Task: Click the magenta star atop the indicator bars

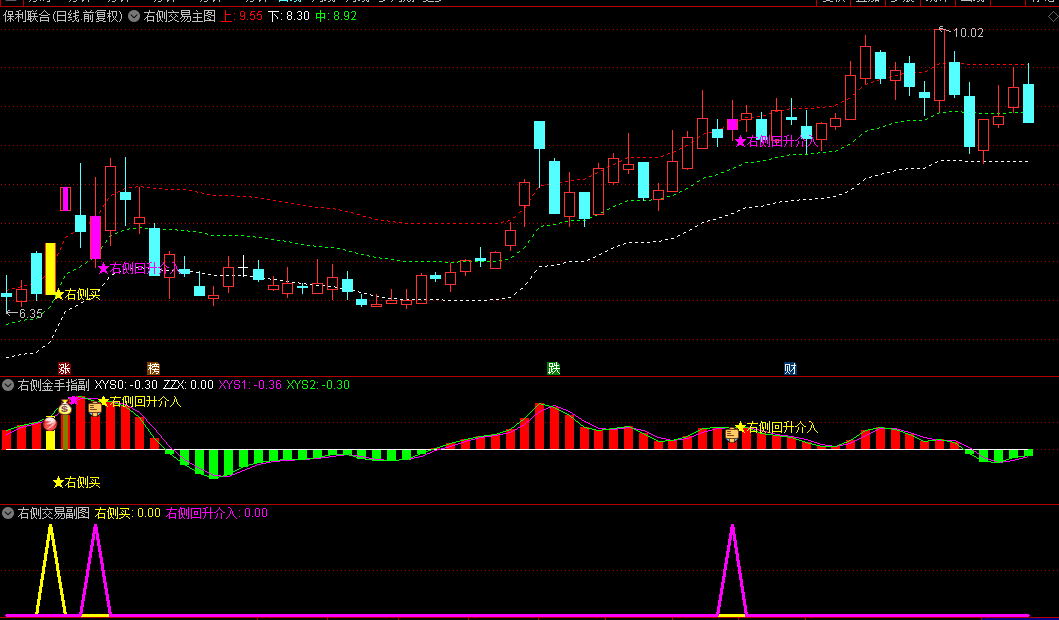Action: click(74, 399)
